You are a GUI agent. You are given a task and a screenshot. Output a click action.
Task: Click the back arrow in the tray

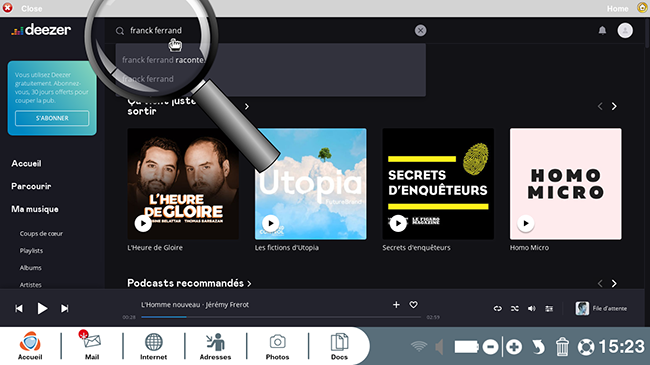click(x=538, y=347)
